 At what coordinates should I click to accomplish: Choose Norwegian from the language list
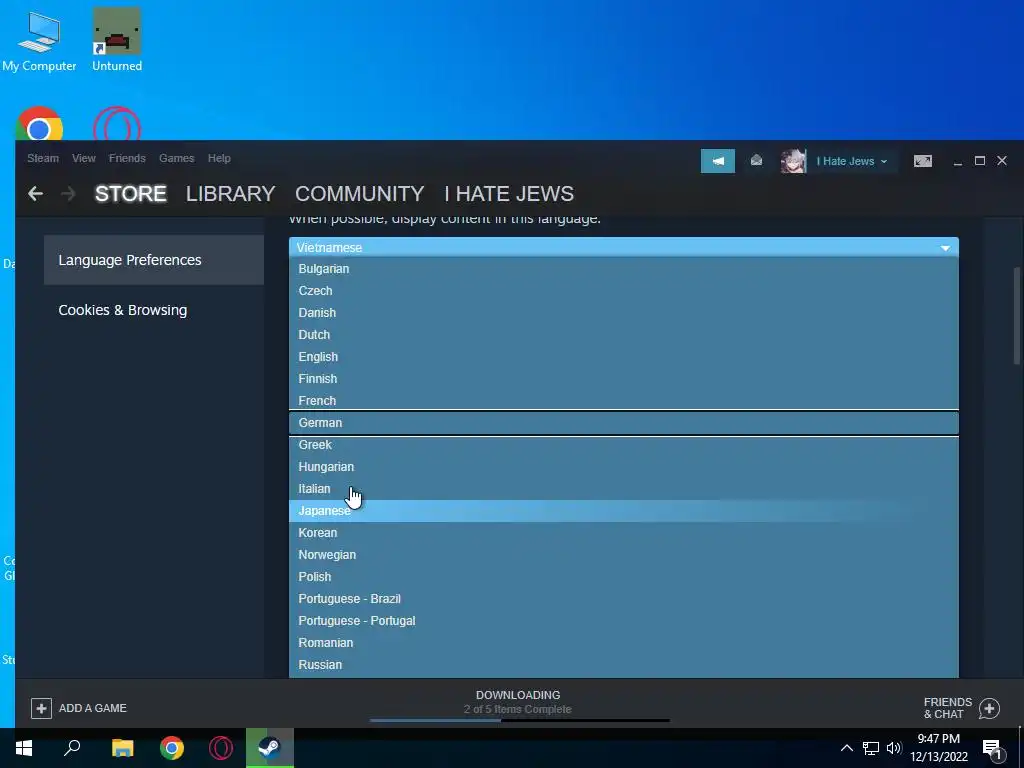[x=624, y=554]
